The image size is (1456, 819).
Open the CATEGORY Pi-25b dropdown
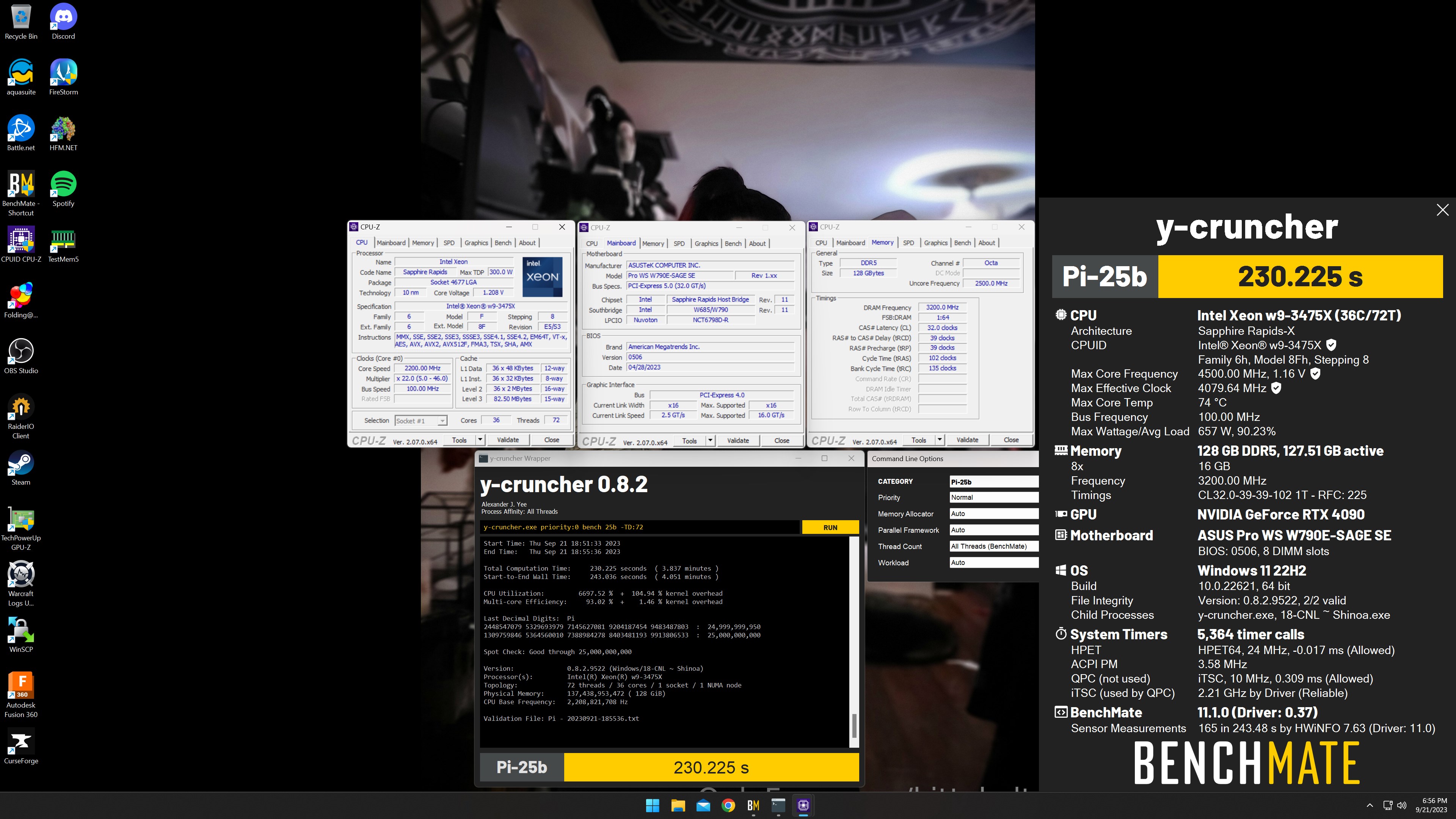click(994, 482)
